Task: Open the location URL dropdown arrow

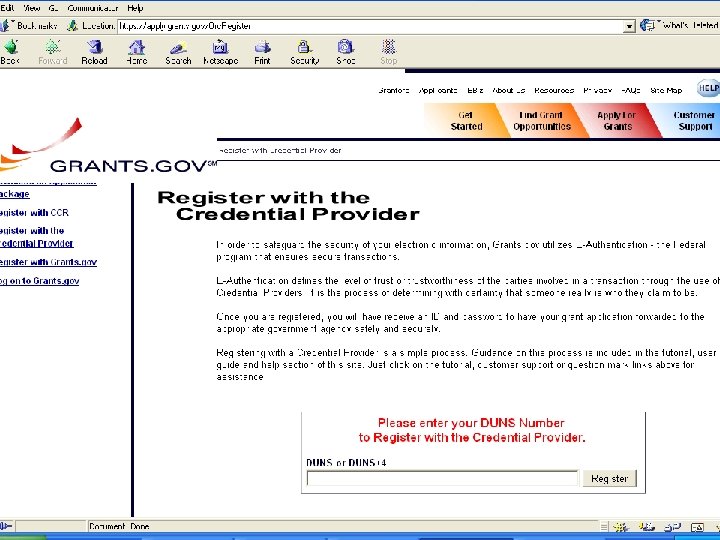Action: [x=630, y=27]
